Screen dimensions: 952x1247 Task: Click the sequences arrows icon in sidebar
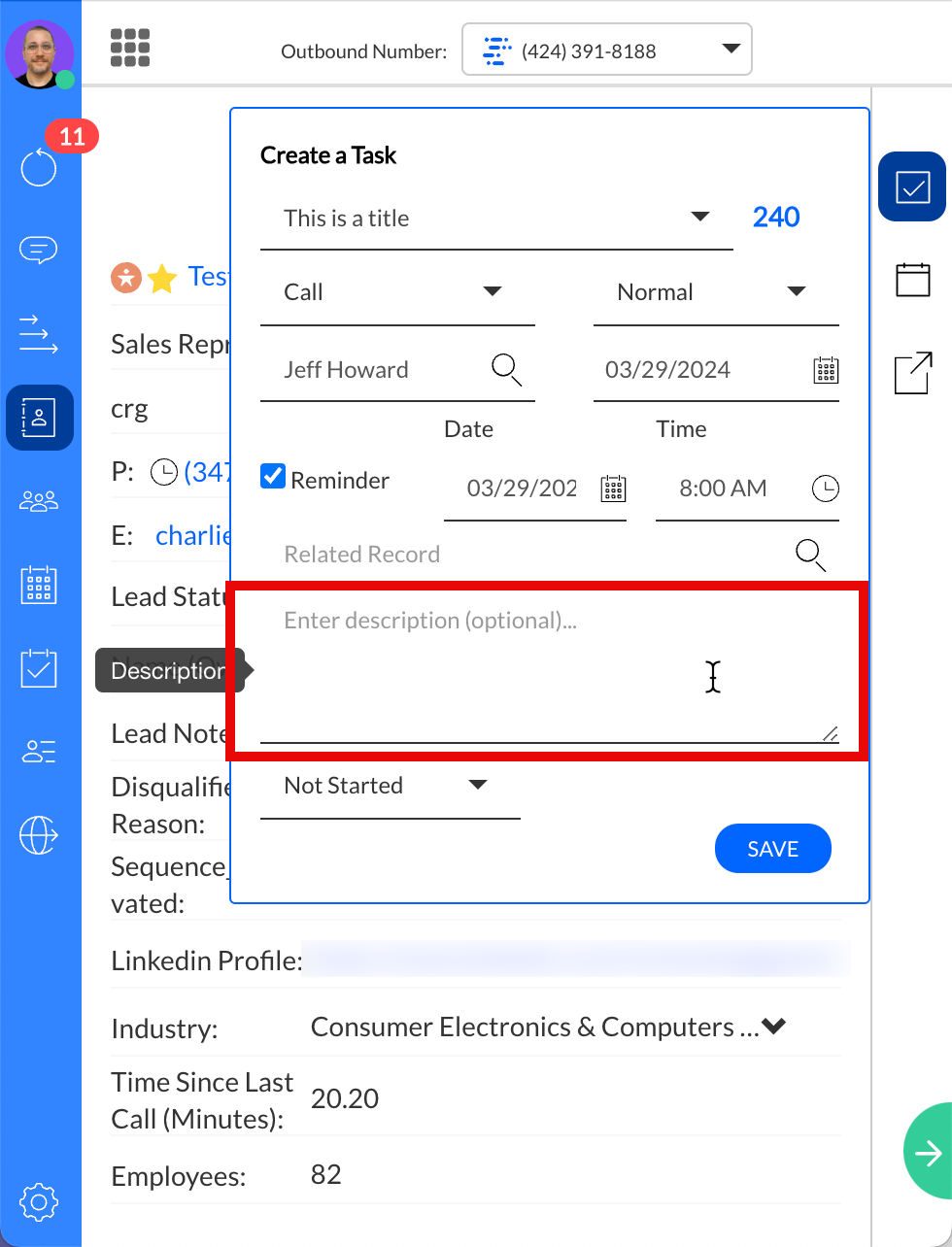(x=39, y=334)
